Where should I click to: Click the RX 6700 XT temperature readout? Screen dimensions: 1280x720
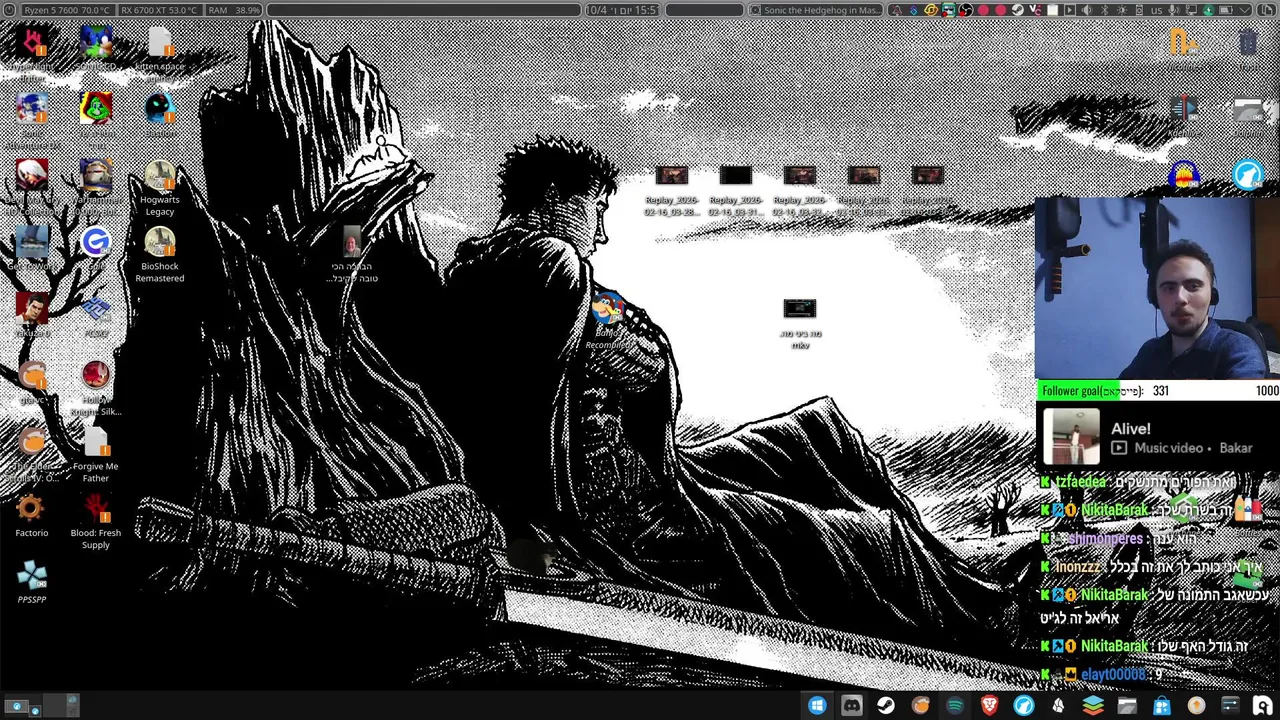click(158, 10)
